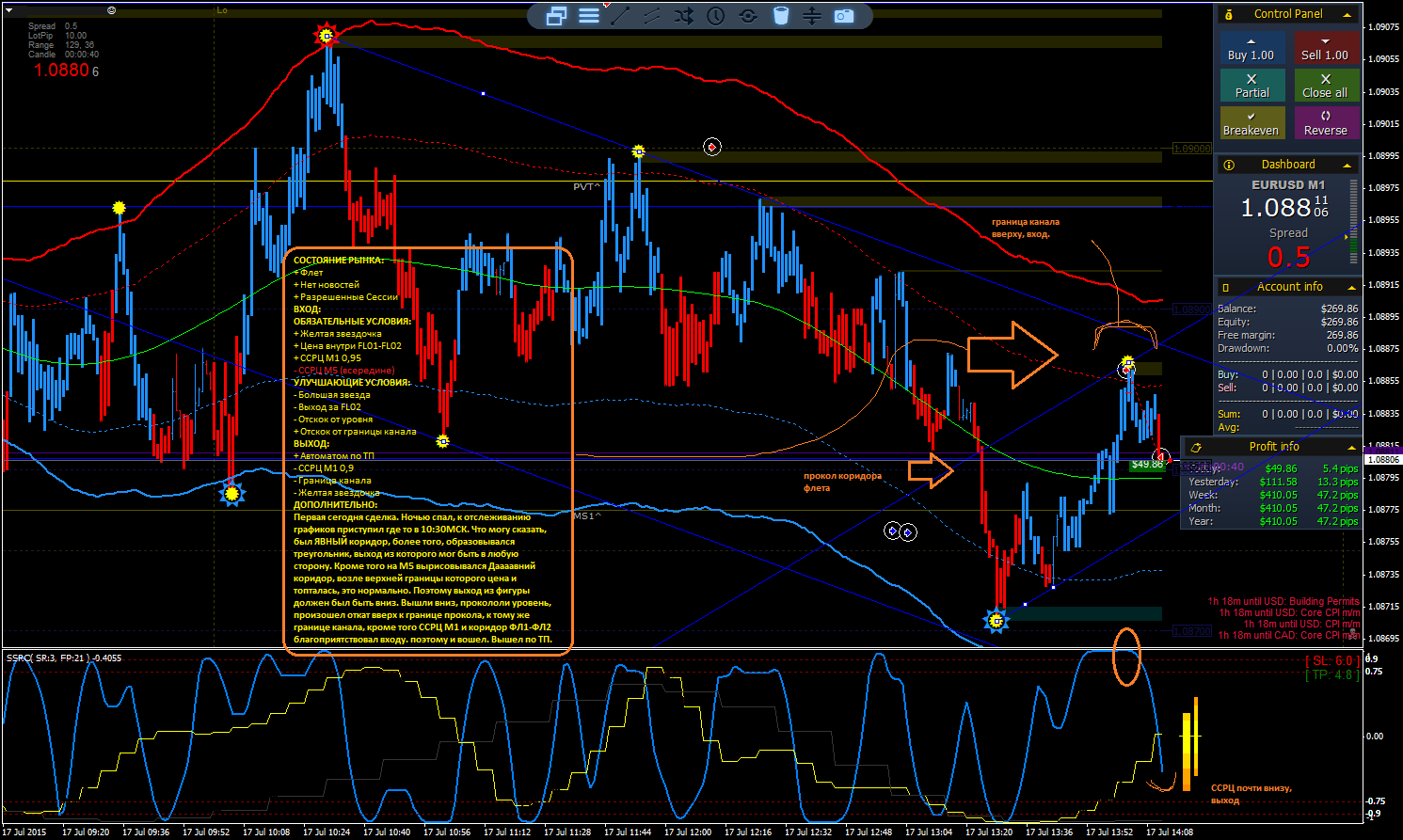Collapse the Dashboard section
This screenshot has width=1403, height=840.
[x=1347, y=165]
